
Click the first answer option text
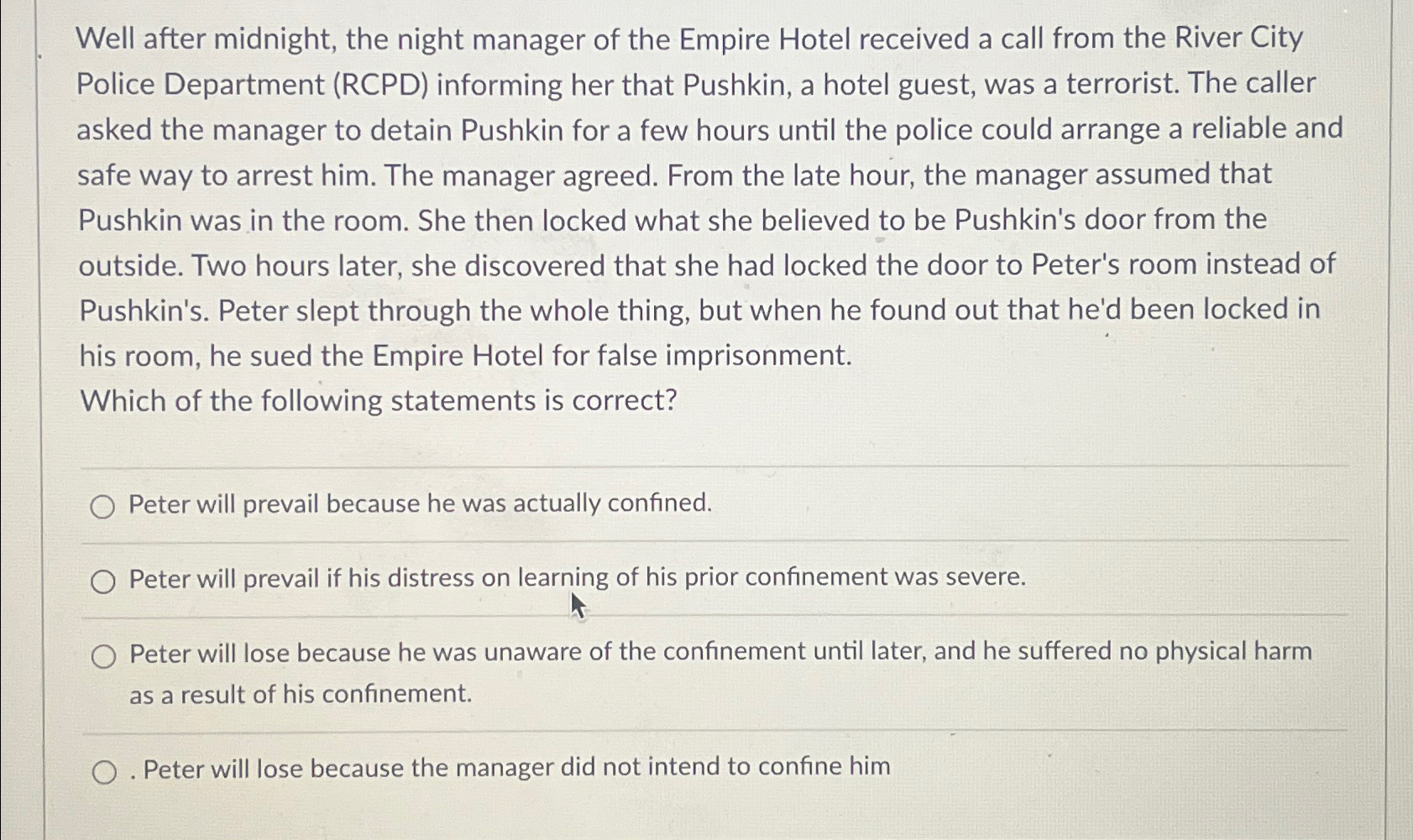point(418,504)
